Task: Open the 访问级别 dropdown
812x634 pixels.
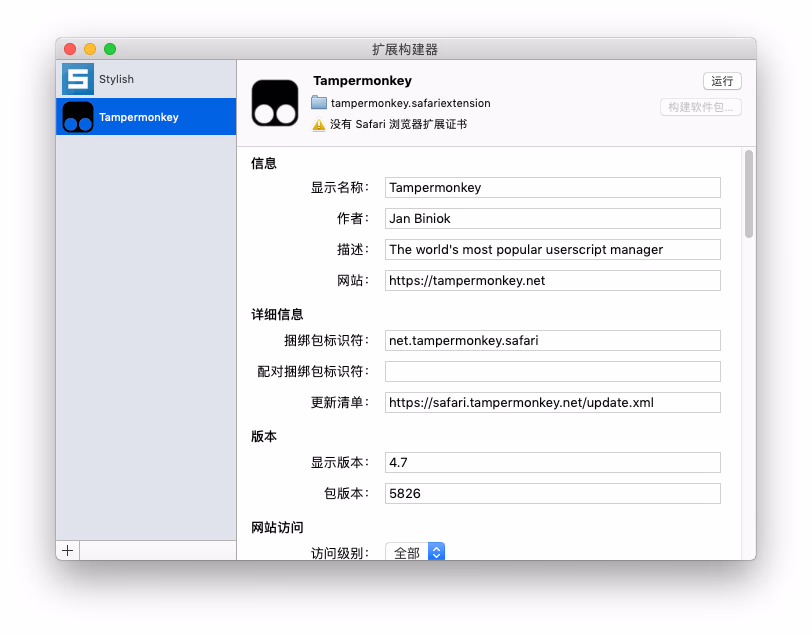Action: [415, 552]
